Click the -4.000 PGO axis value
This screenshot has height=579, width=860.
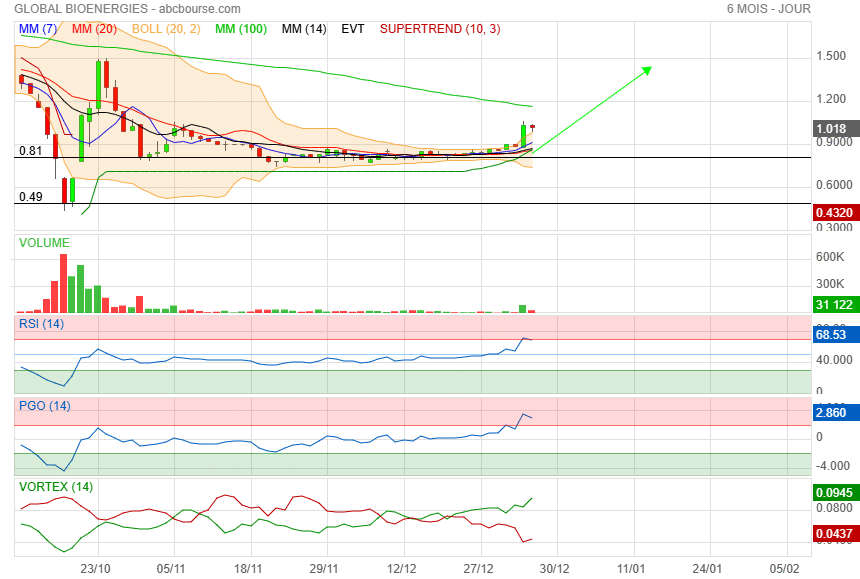[834, 466]
